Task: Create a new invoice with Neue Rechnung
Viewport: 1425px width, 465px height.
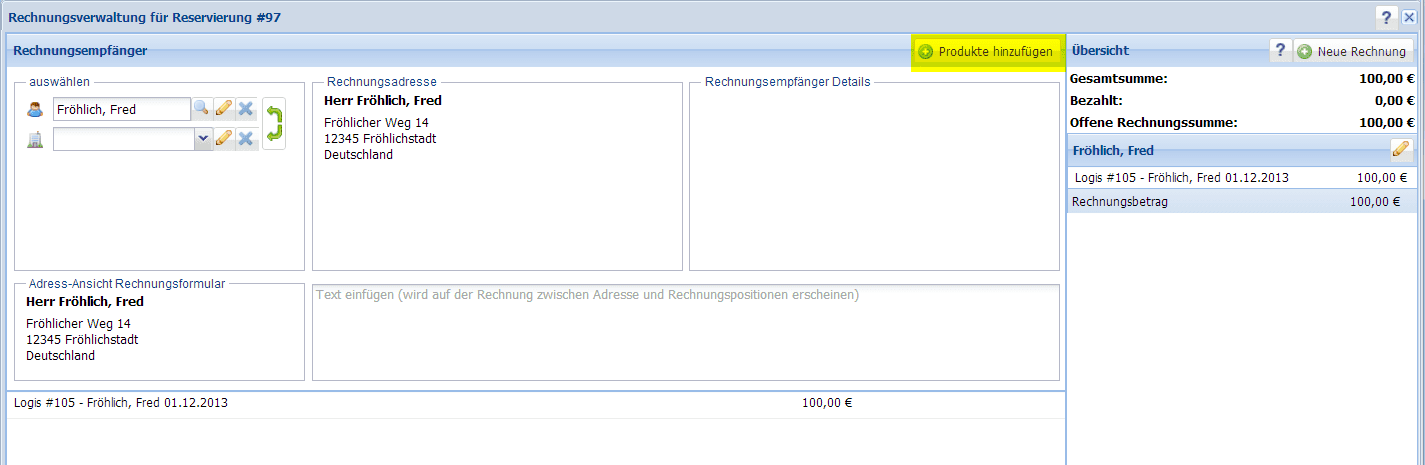Action: point(1353,52)
